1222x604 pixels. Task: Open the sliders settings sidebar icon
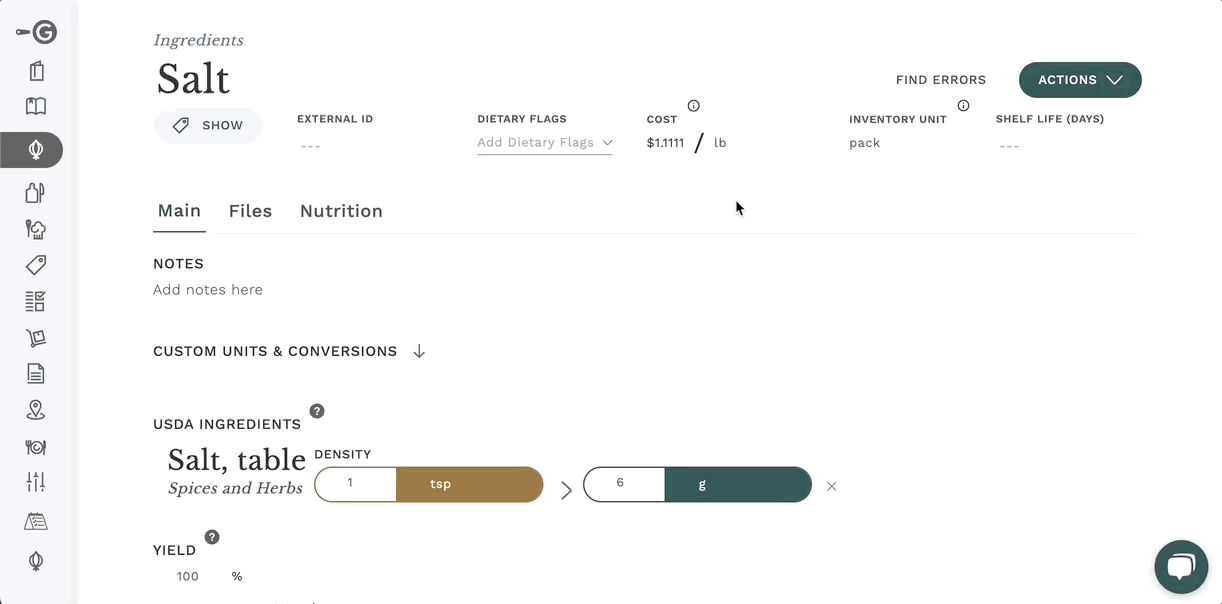(36, 482)
